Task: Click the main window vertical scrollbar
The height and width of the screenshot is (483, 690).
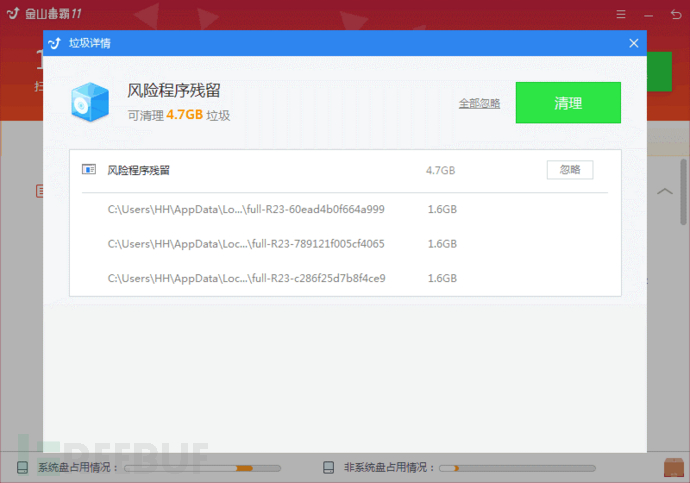Action: 683,192
